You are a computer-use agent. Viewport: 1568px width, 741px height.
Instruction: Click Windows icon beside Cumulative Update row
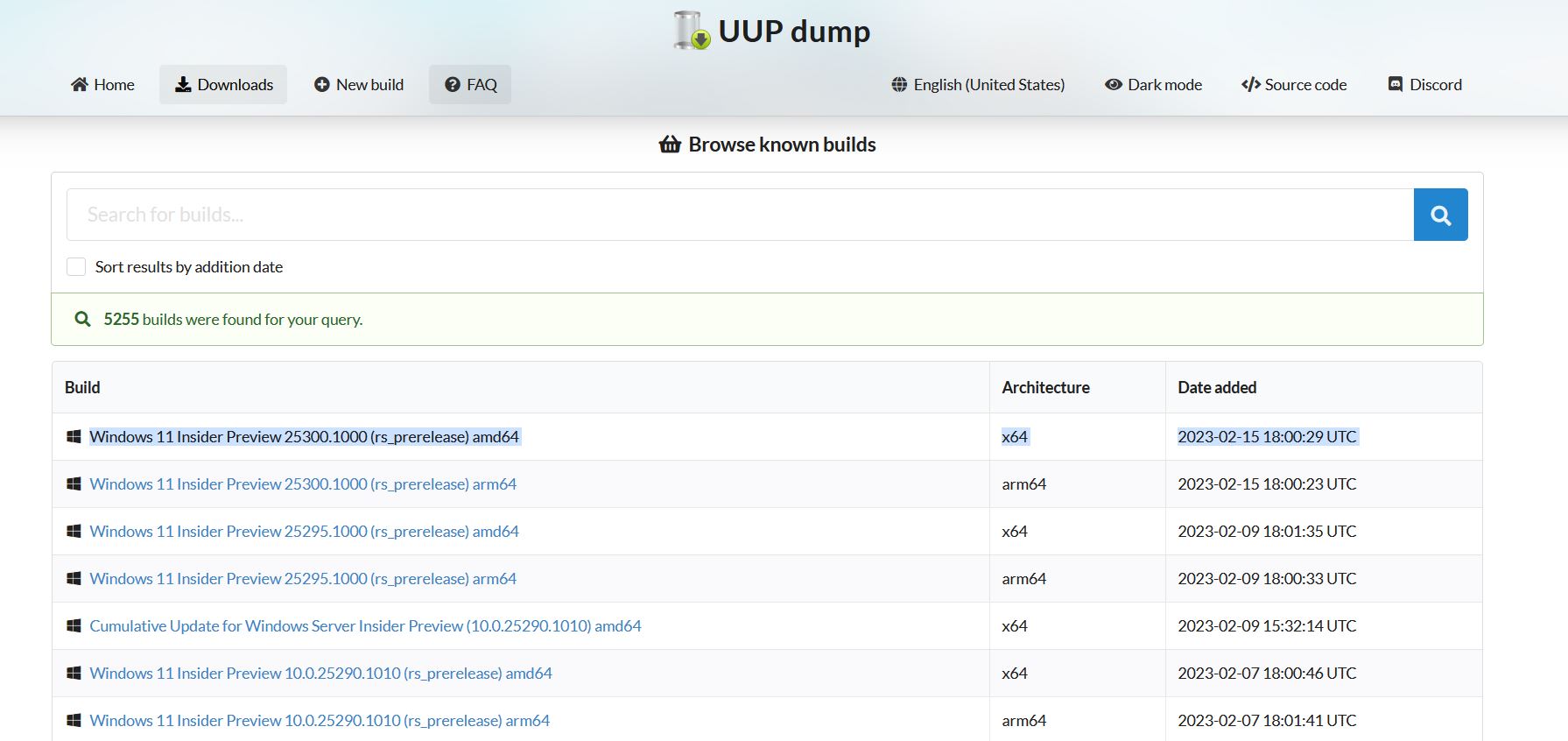pos(74,626)
